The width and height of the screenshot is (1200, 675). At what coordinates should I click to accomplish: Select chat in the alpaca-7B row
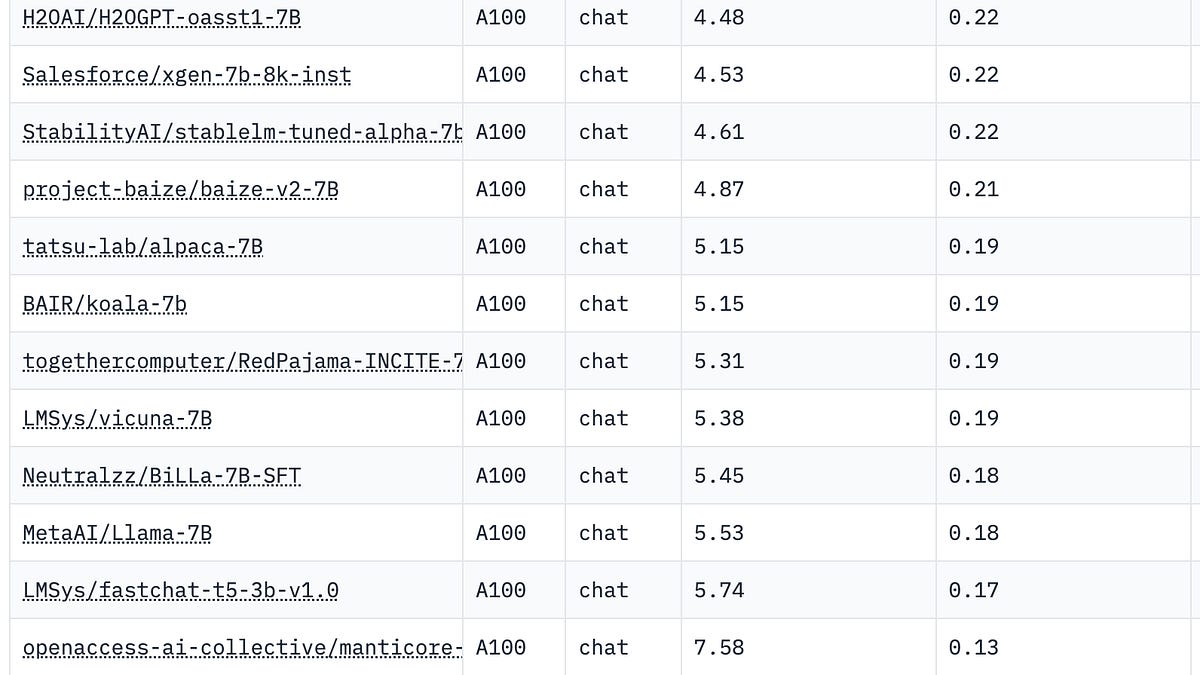pyautogui.click(x=604, y=246)
